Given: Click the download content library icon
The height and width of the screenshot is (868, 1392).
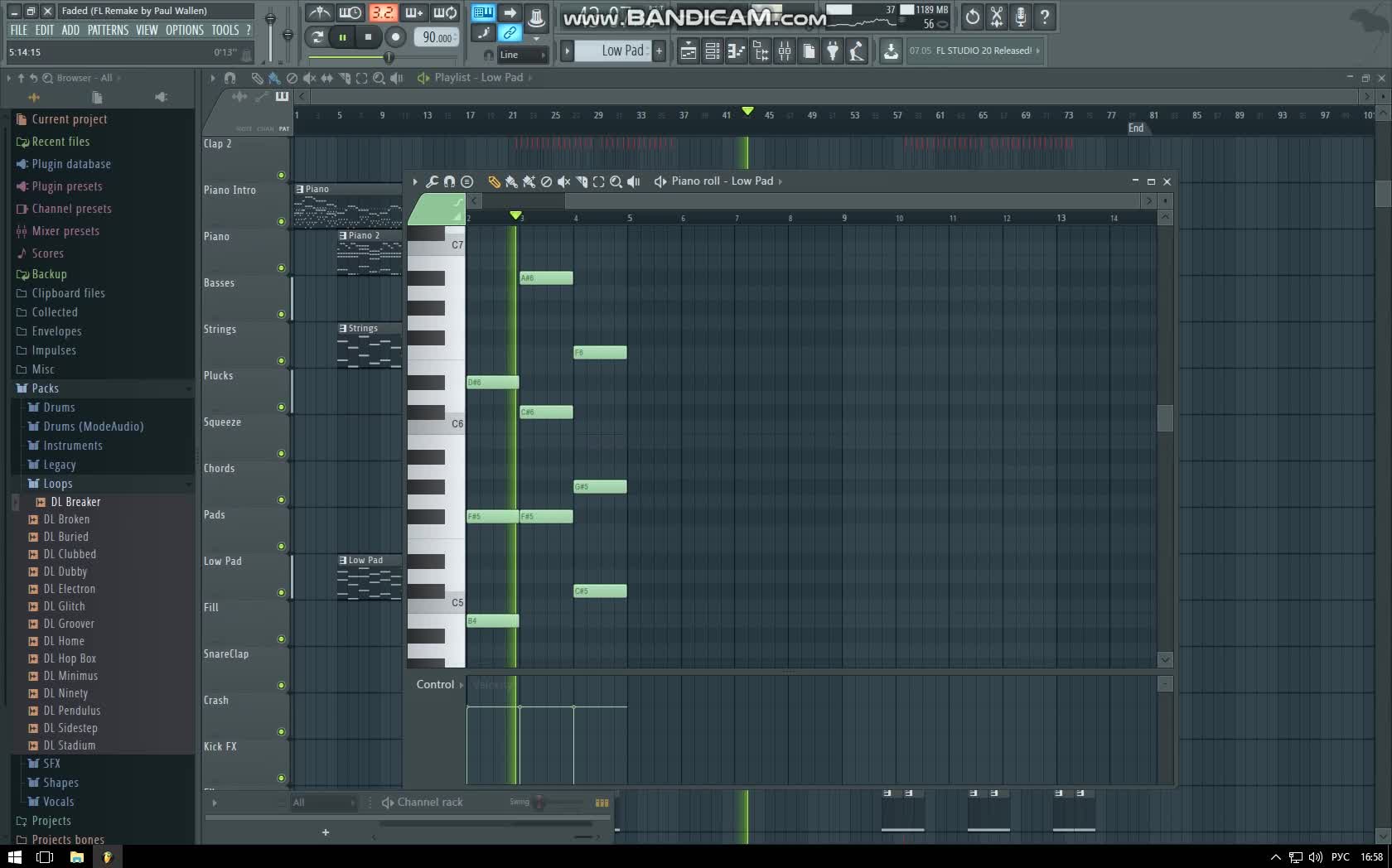Looking at the screenshot, I should click(x=891, y=51).
